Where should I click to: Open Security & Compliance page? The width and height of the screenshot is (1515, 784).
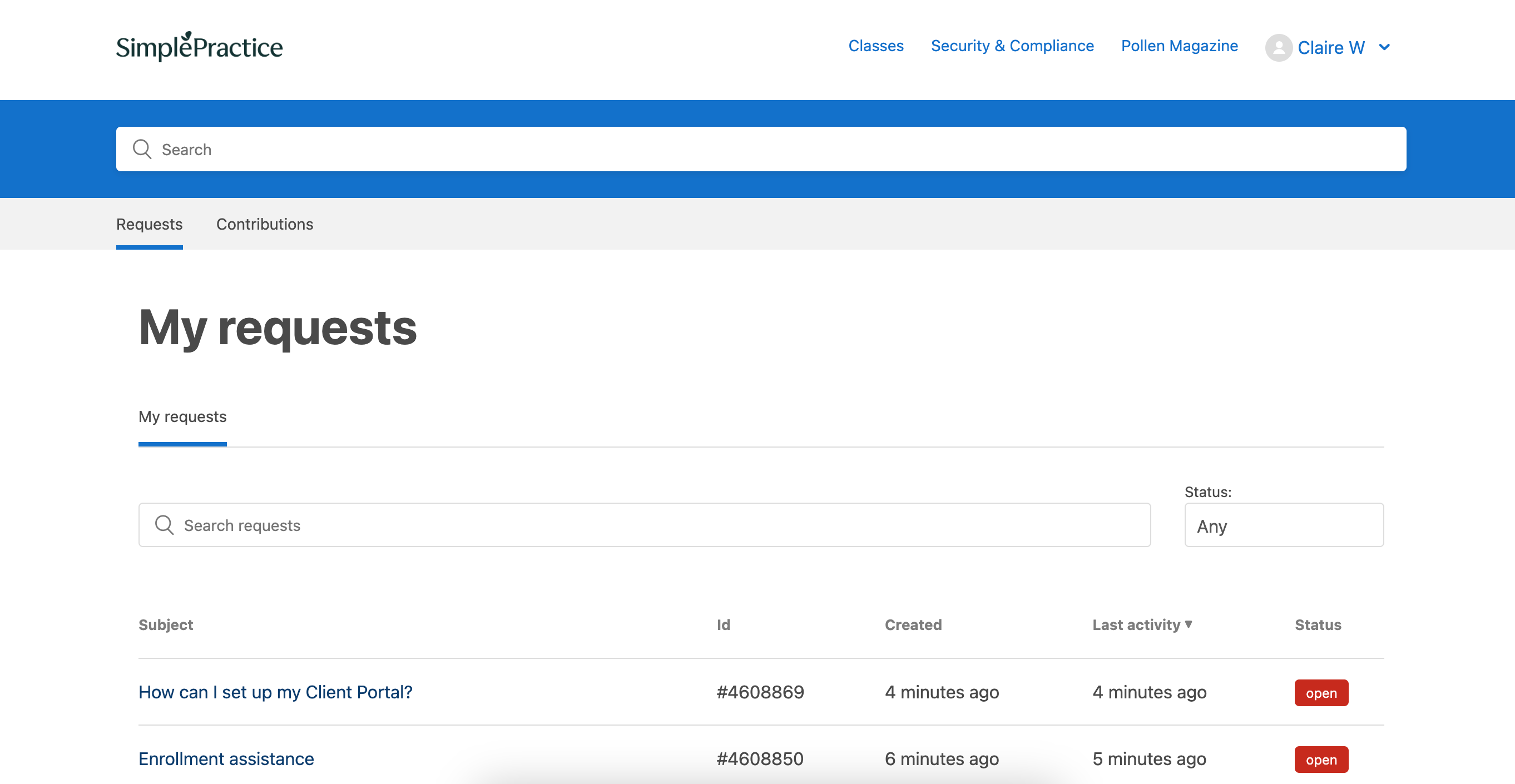(1012, 46)
